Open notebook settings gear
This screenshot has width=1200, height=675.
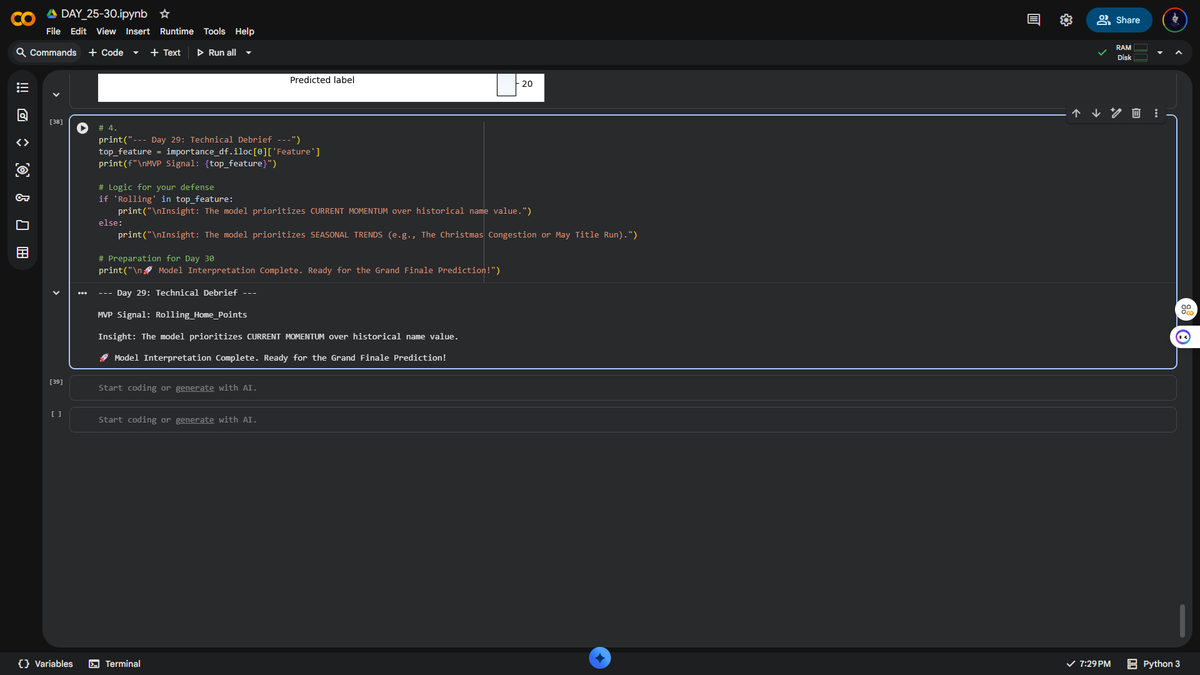[1066, 20]
